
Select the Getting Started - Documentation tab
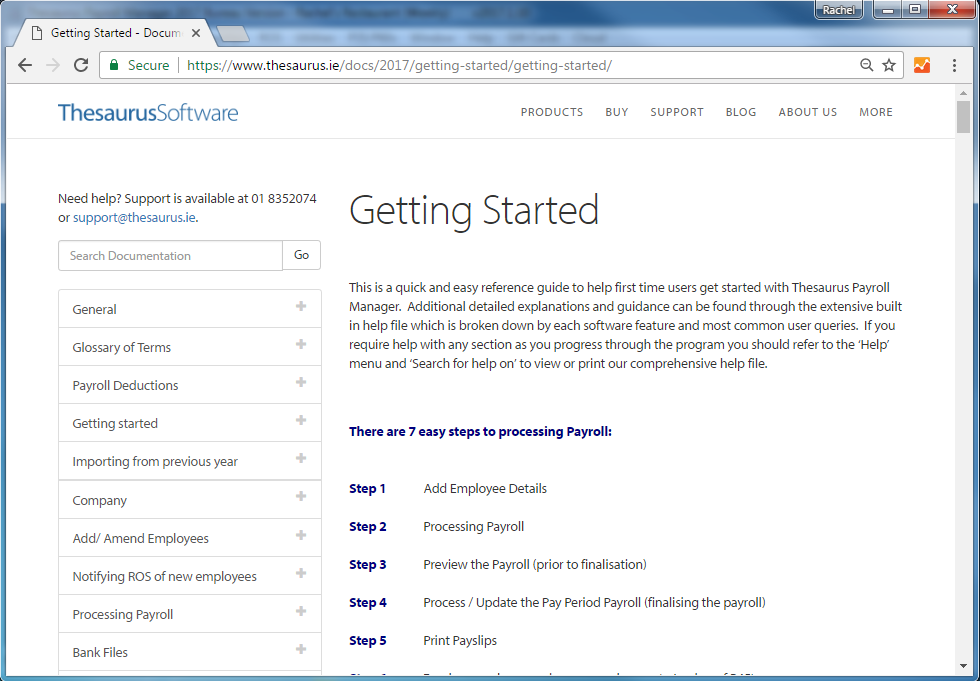(x=116, y=33)
